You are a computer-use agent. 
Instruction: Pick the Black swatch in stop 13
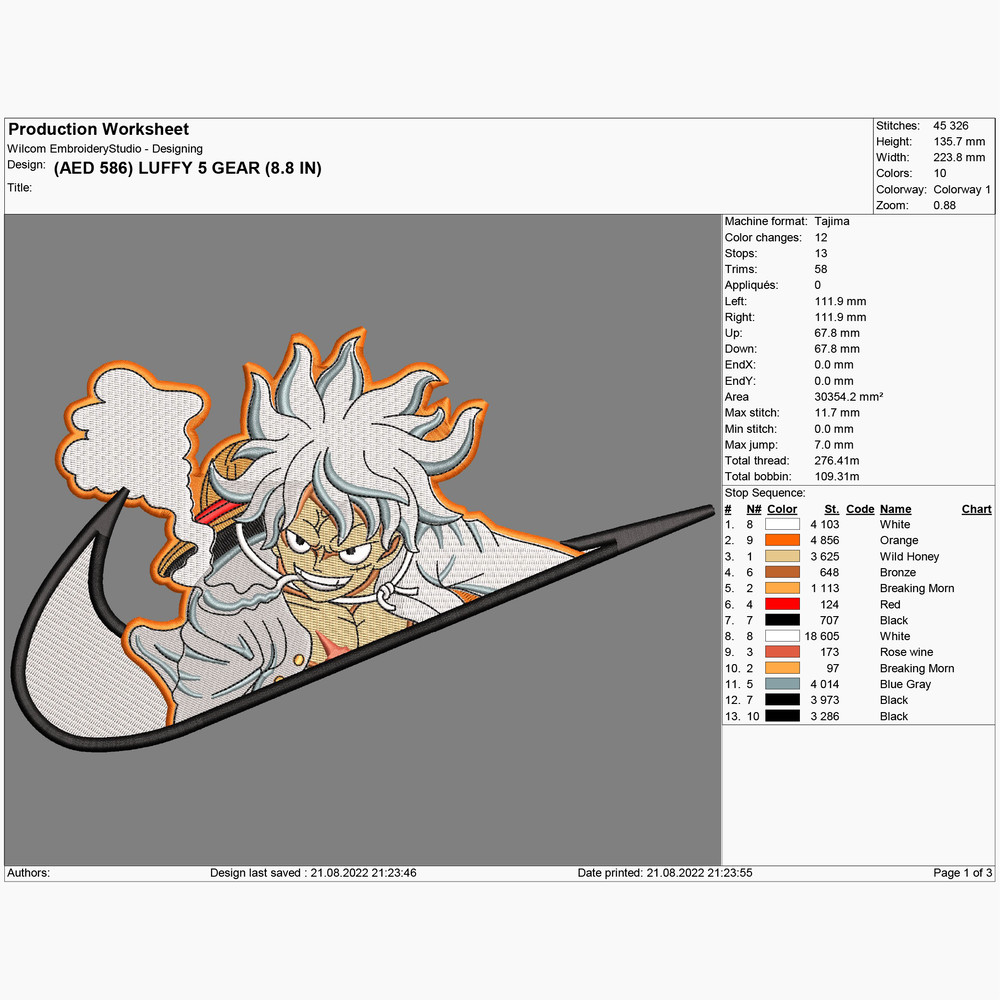782,716
